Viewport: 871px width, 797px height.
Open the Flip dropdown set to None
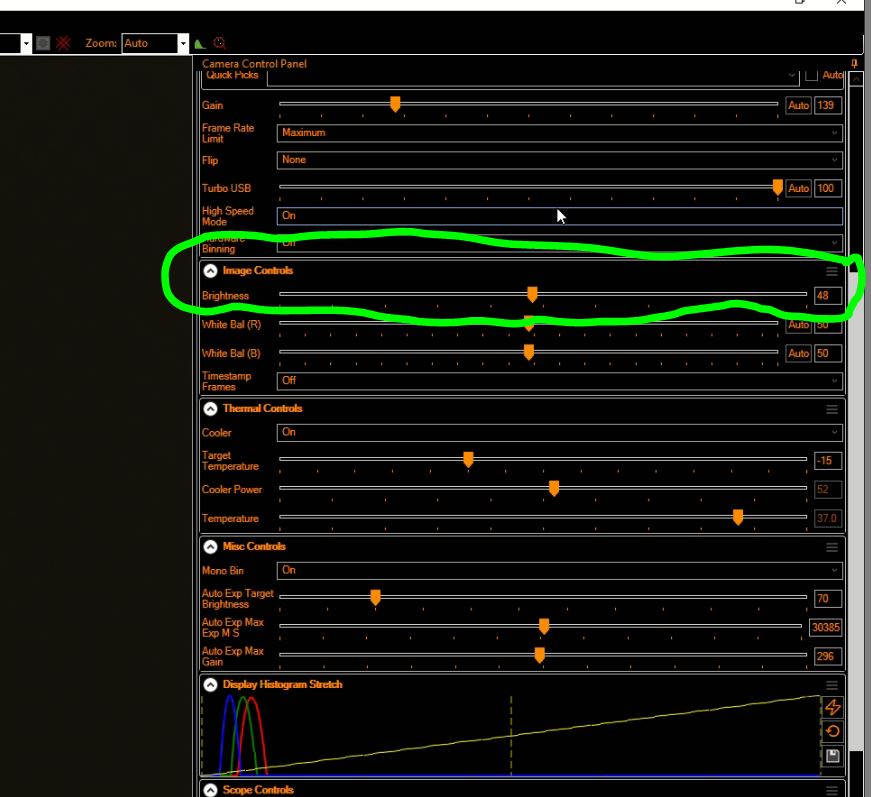coord(558,160)
